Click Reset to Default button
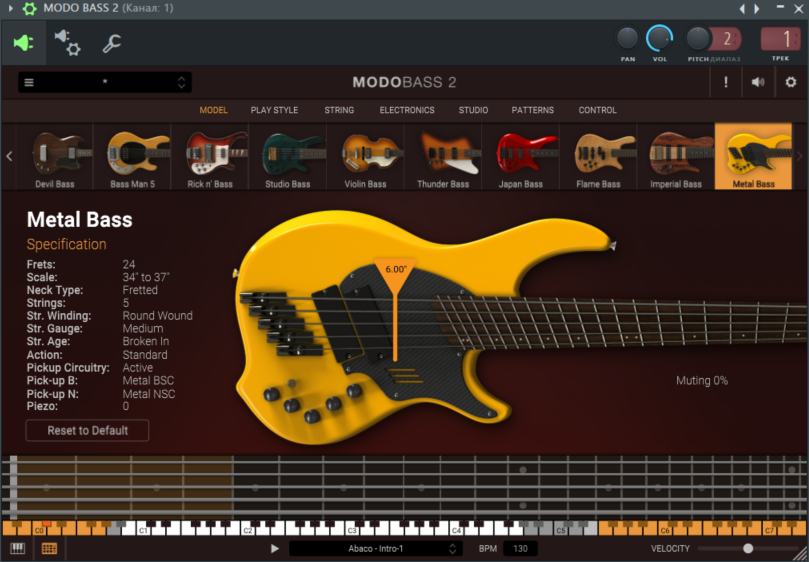This screenshot has width=809, height=562. pos(88,430)
